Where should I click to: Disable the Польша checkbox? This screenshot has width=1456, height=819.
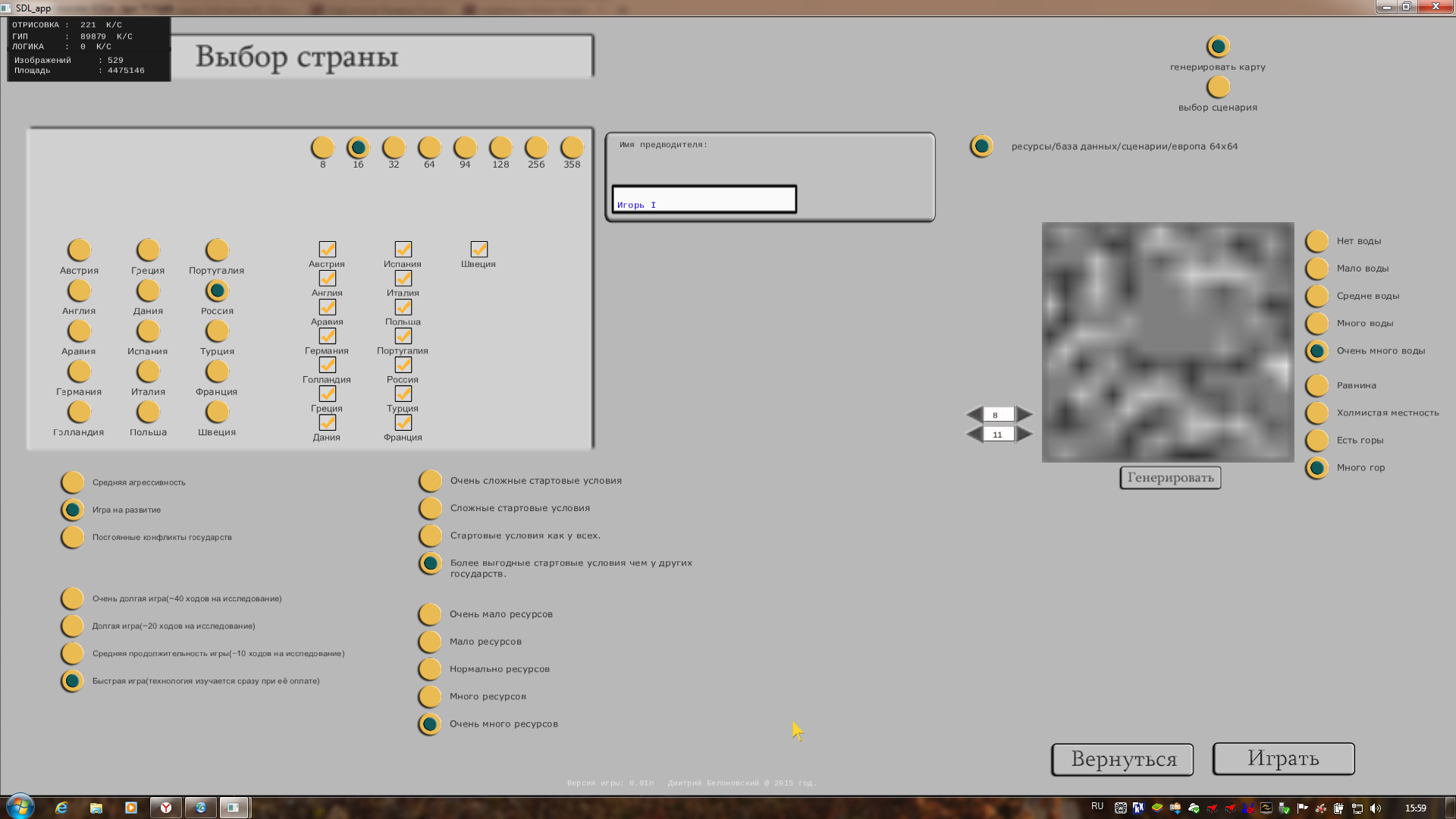tap(403, 307)
